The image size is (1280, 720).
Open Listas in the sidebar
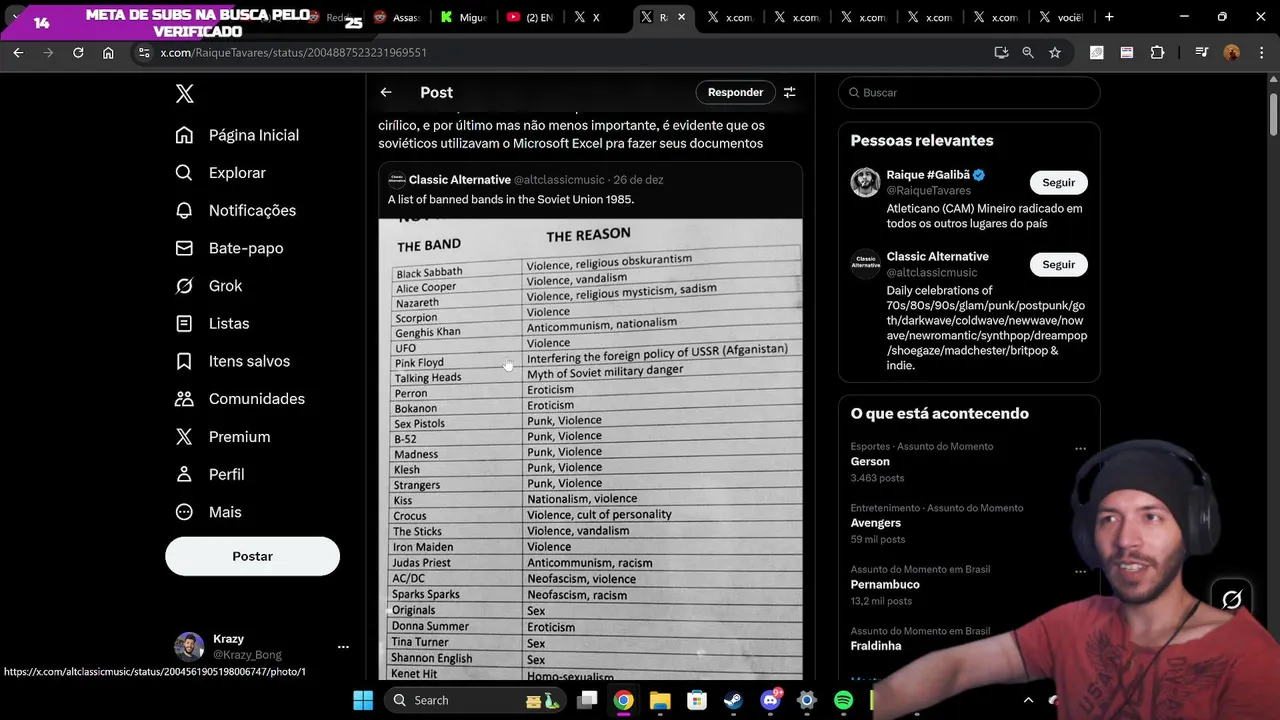click(212, 324)
